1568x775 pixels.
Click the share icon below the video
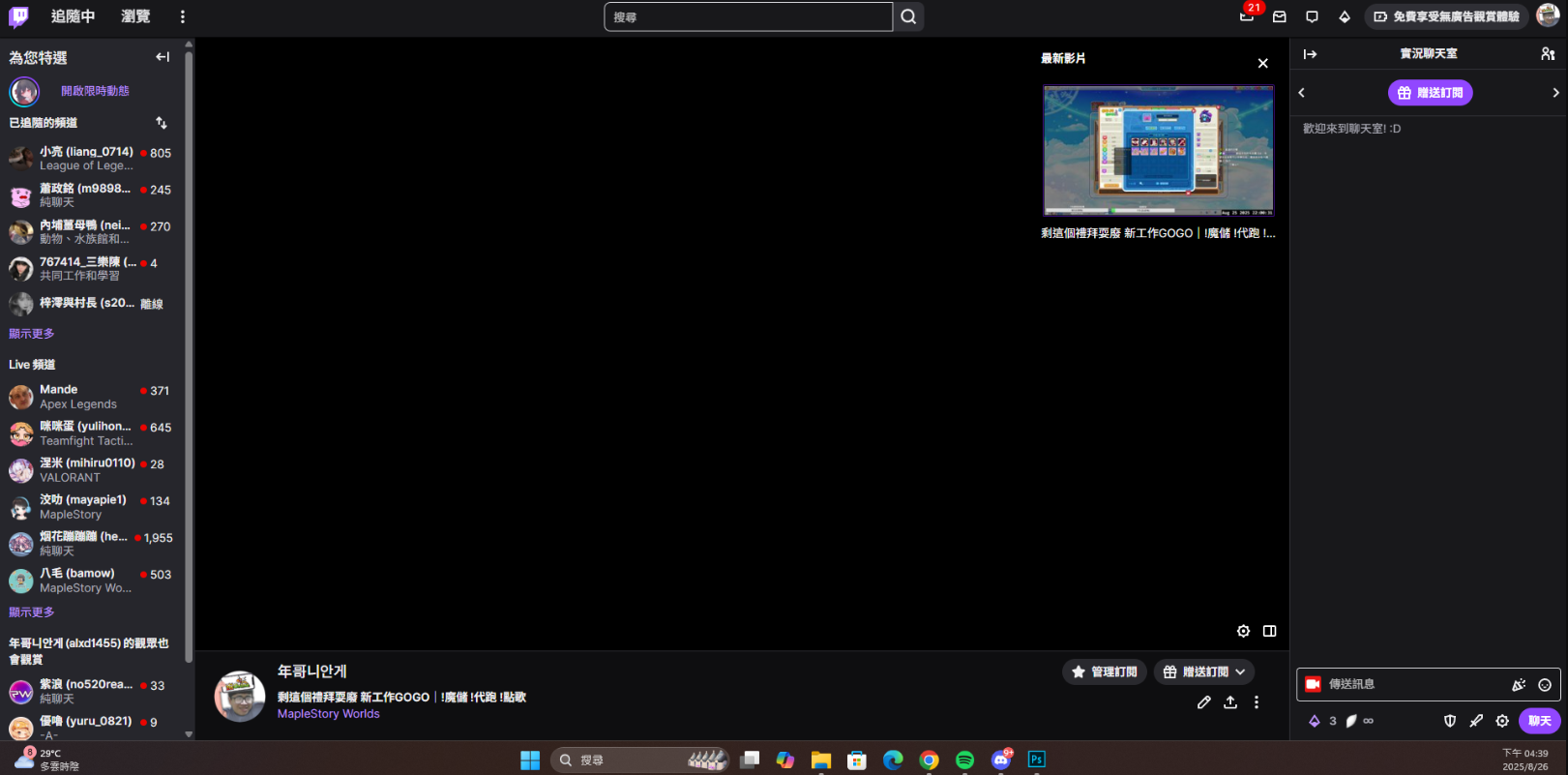(1230, 702)
